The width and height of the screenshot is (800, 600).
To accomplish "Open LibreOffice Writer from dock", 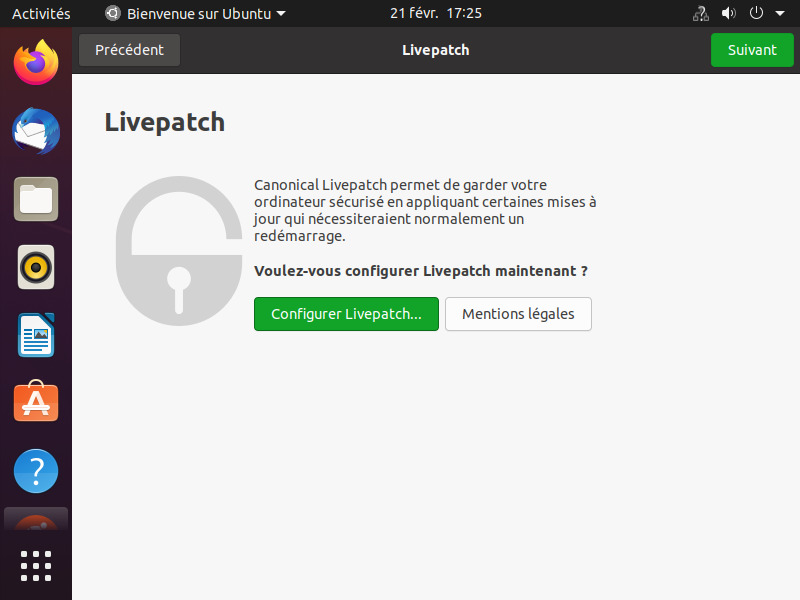I will tap(36, 335).
